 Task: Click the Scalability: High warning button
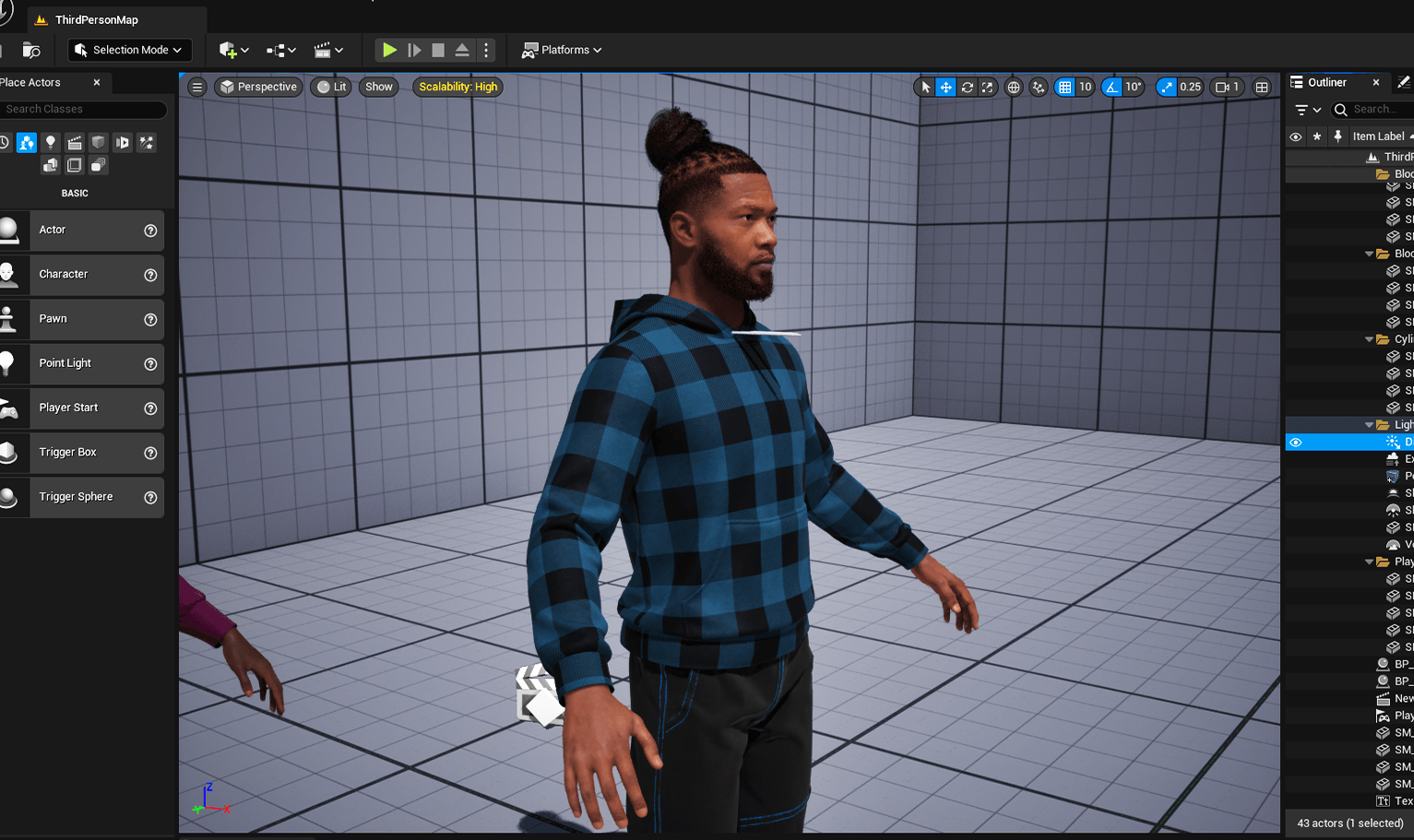457,87
